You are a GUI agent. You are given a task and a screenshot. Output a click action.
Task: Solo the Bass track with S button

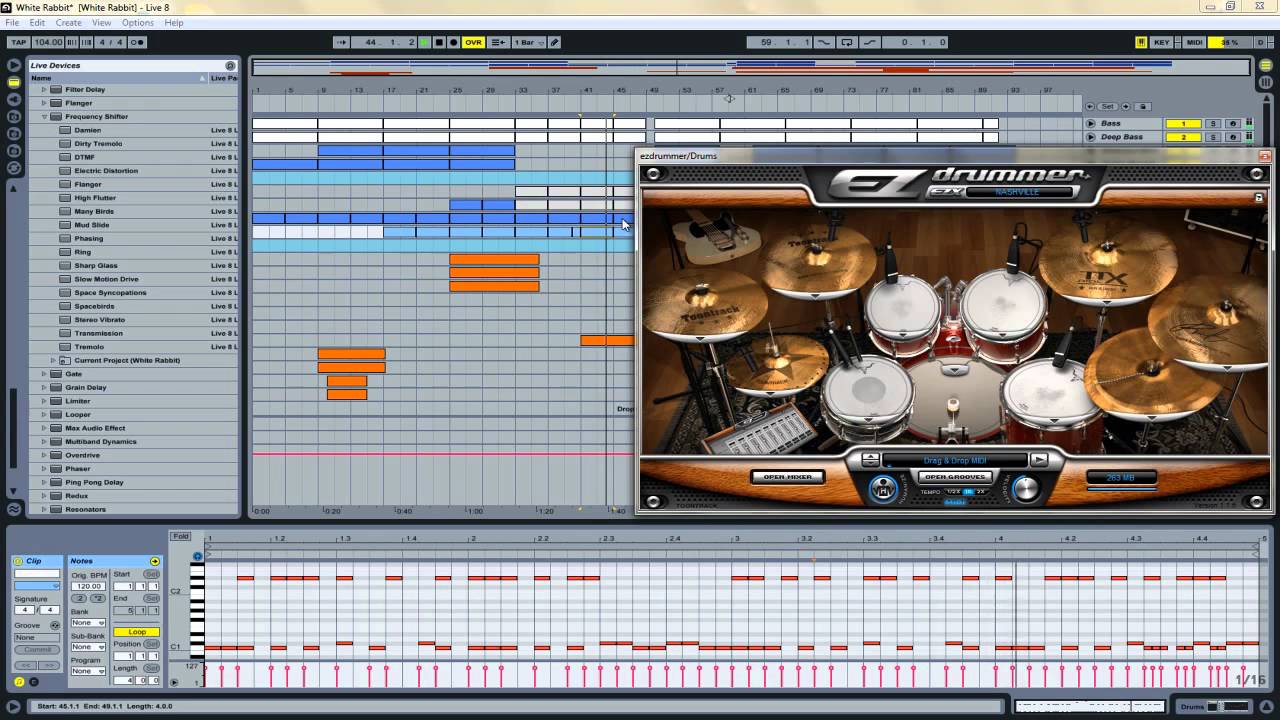1213,123
